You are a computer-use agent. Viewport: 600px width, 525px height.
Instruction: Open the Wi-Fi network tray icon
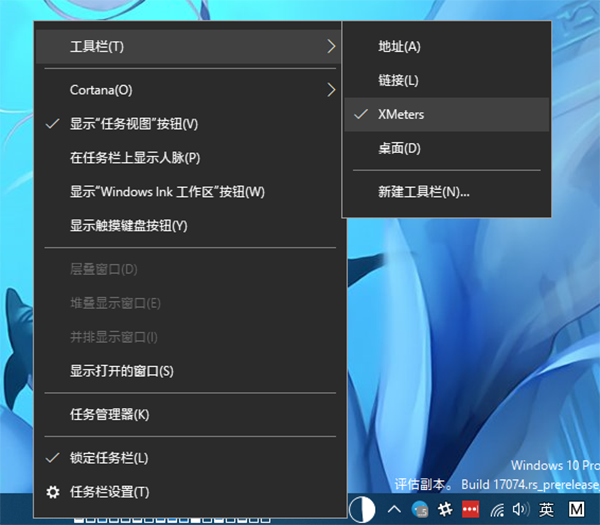[x=496, y=509]
